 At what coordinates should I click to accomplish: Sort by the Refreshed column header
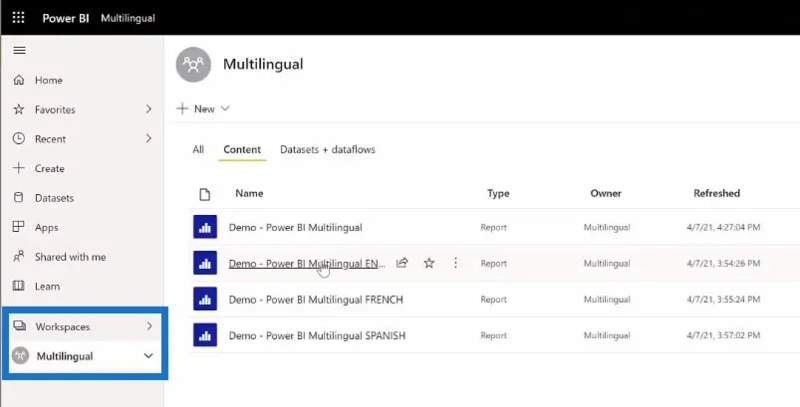coord(716,193)
